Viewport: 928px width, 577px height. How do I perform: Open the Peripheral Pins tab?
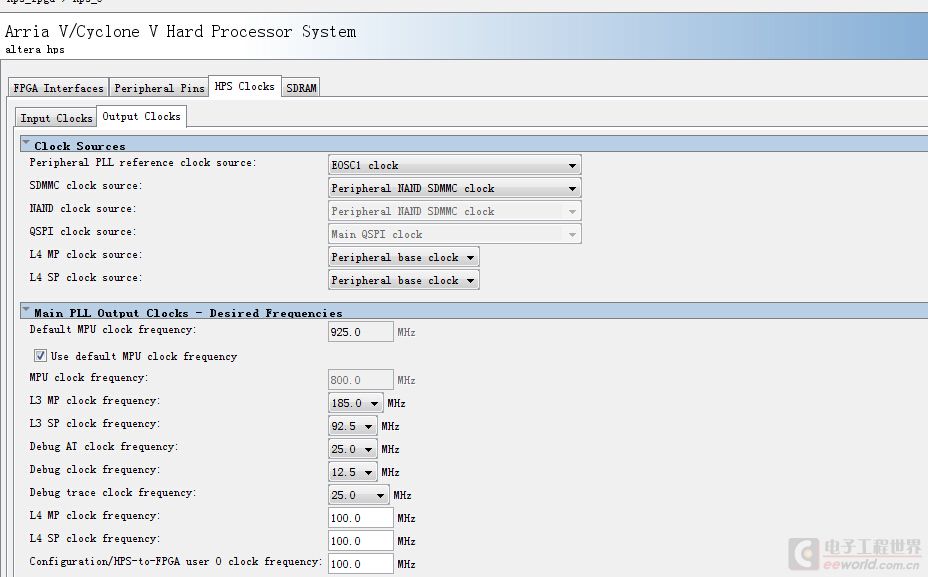point(159,88)
